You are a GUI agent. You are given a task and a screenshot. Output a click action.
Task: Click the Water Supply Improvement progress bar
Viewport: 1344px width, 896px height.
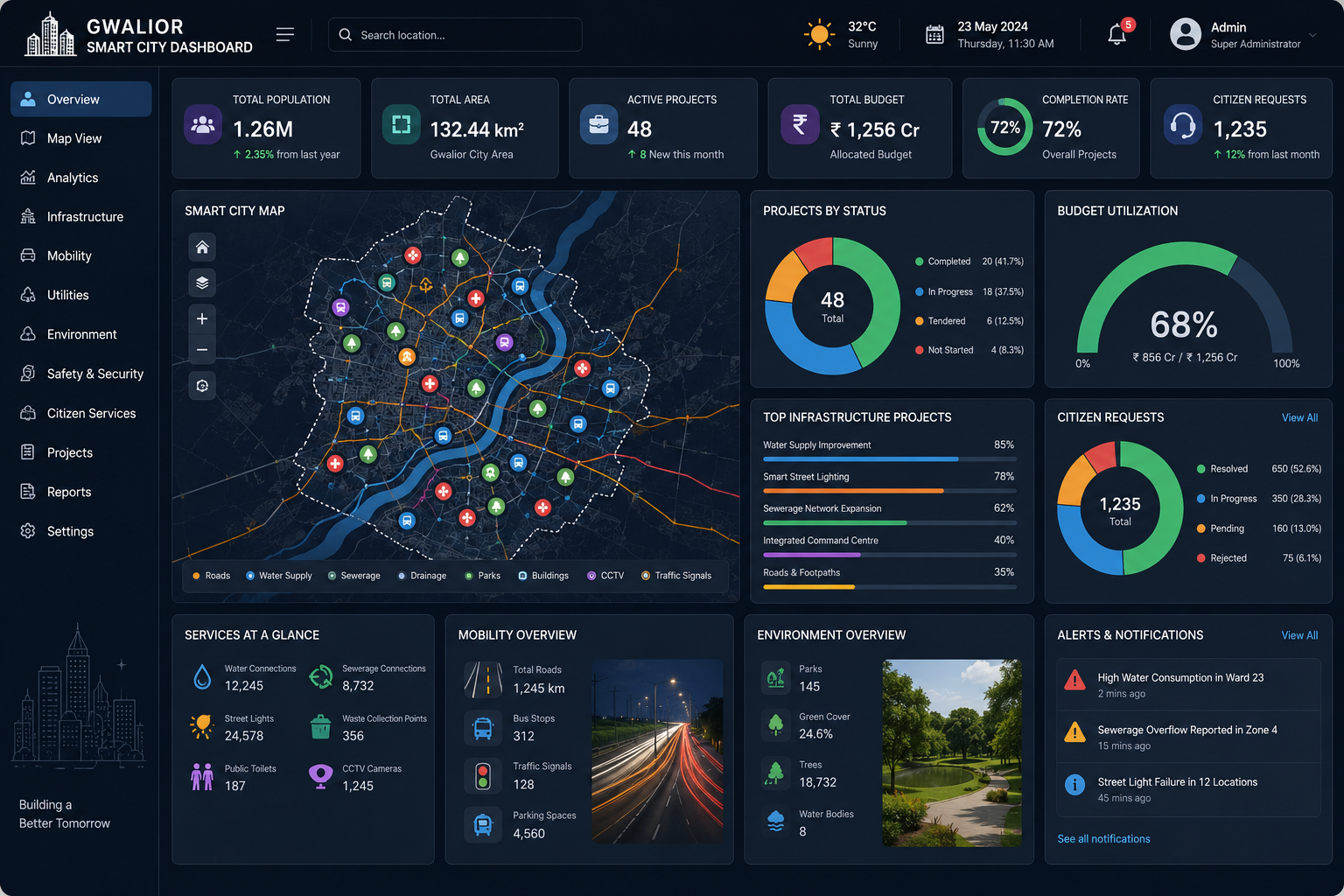coord(889,458)
